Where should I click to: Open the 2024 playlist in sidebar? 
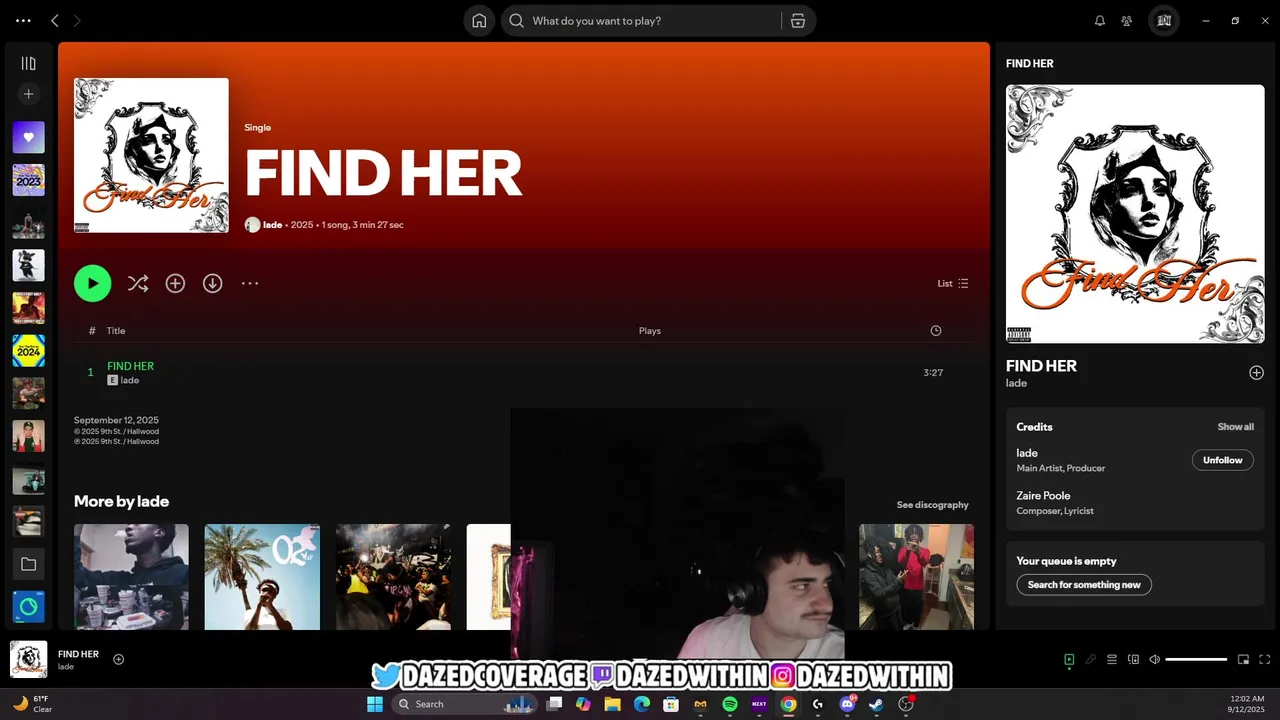[x=28, y=351]
